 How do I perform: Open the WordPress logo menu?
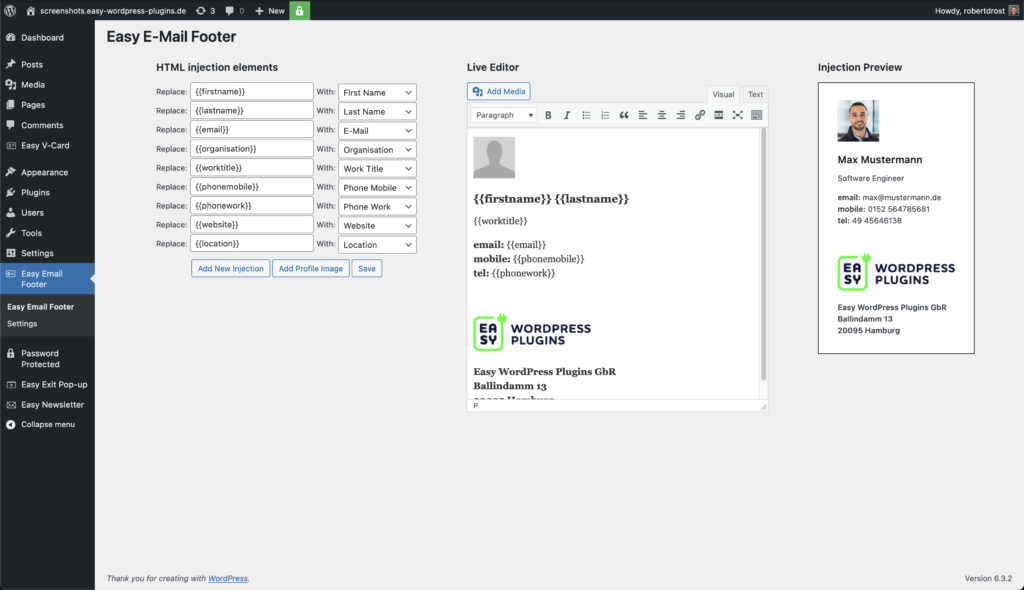[x=10, y=10]
